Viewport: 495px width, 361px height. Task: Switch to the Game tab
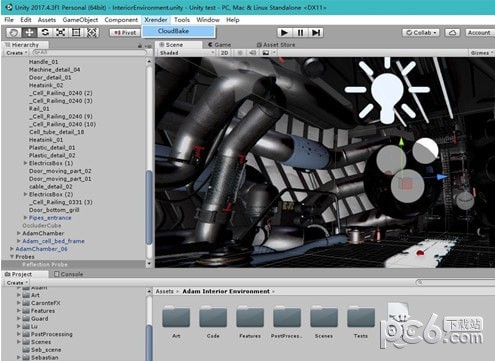219,45
